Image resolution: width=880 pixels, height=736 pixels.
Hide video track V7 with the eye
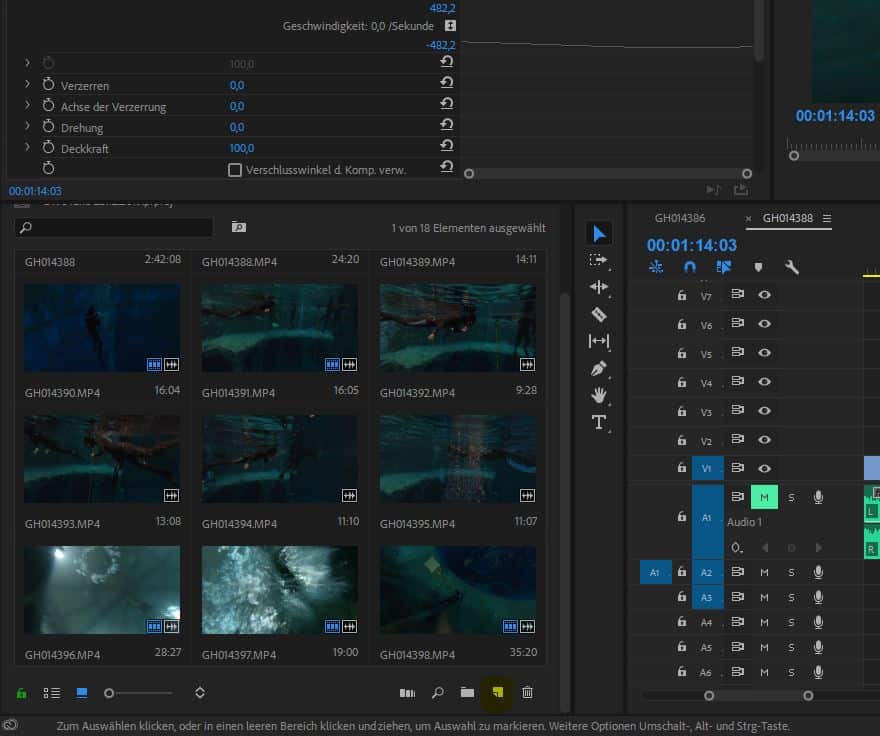tap(764, 295)
